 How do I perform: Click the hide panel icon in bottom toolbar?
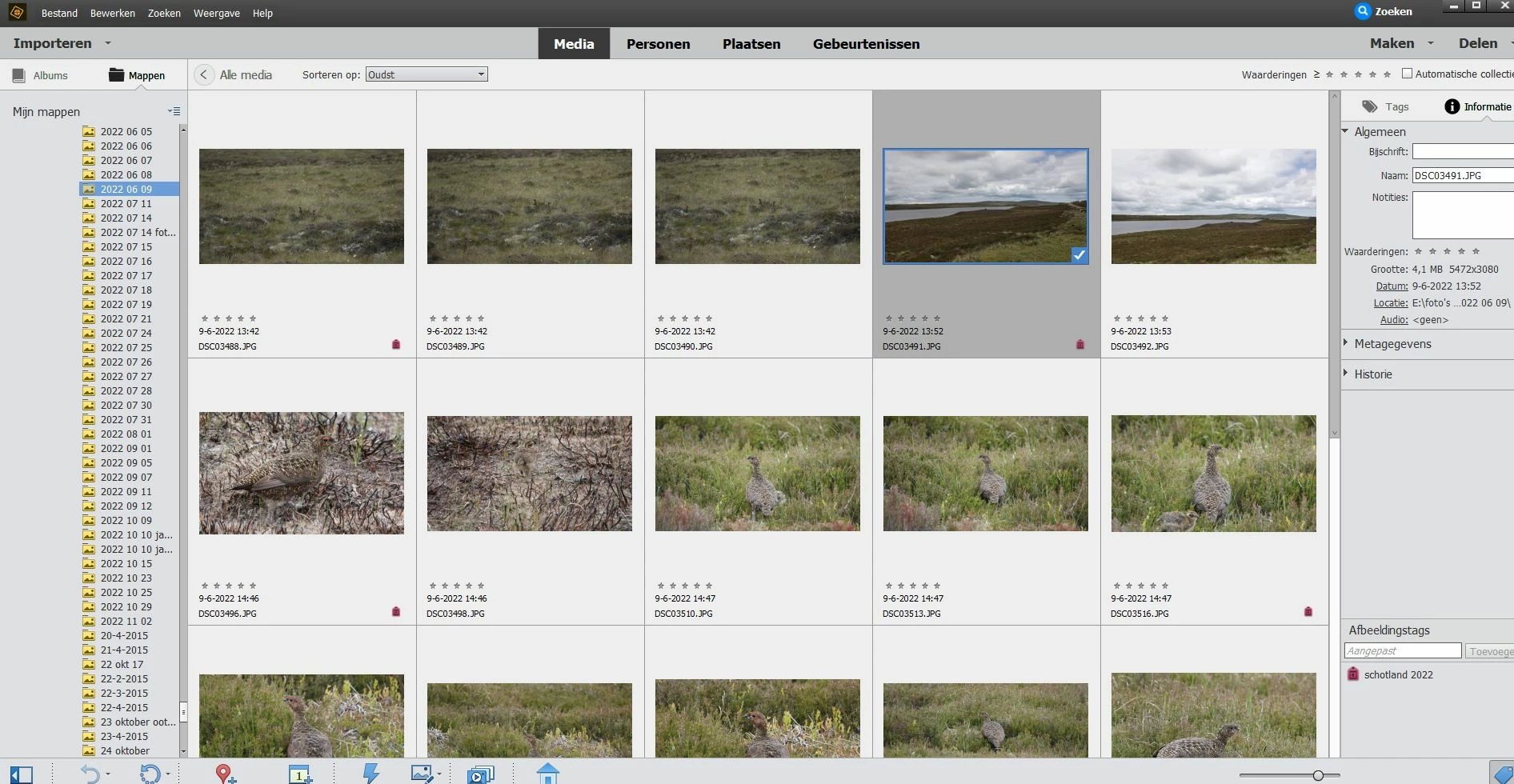[x=22, y=774]
